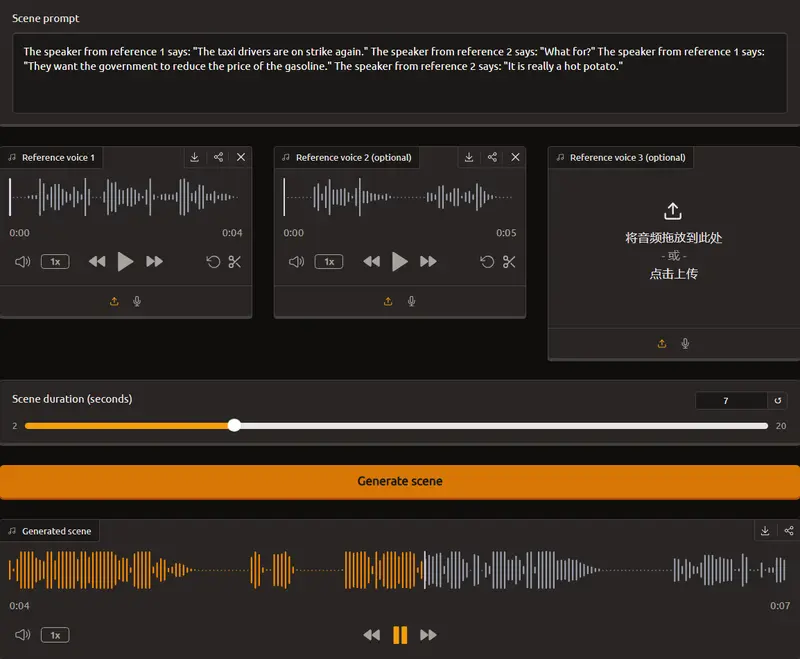Reset scene duration to default
Viewport: 800px width, 659px height.
tap(778, 400)
